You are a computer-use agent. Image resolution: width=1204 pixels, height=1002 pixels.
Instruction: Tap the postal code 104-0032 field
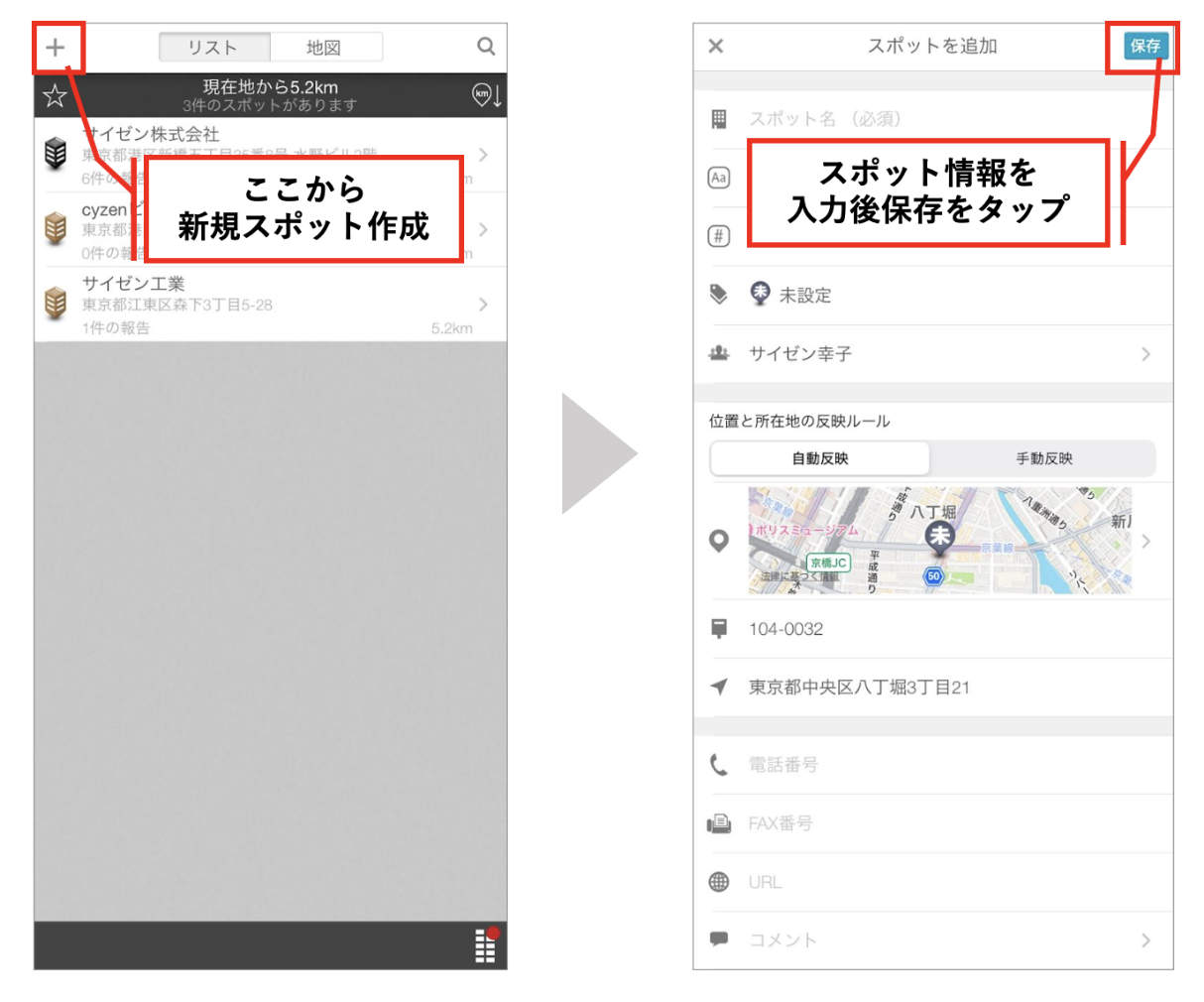[x=932, y=629]
